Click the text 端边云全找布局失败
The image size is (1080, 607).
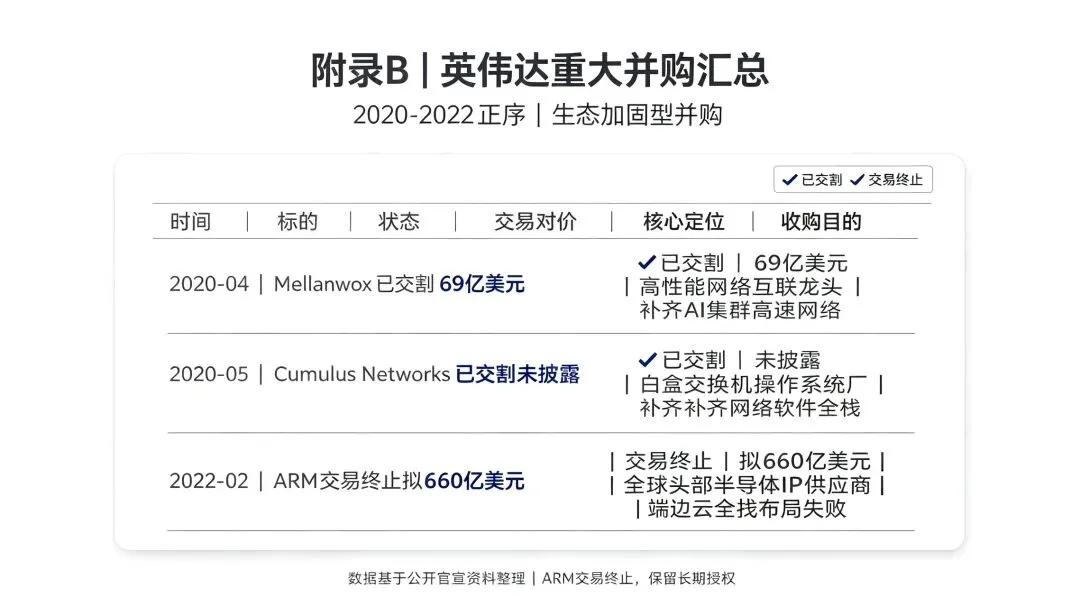coord(747,509)
